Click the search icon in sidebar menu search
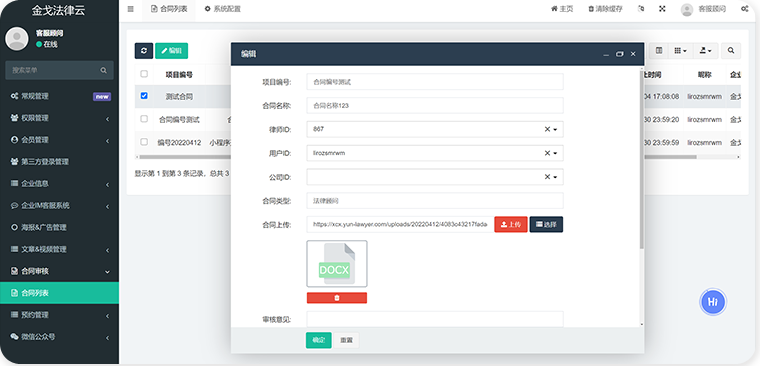The width and height of the screenshot is (760, 366). tap(104, 70)
